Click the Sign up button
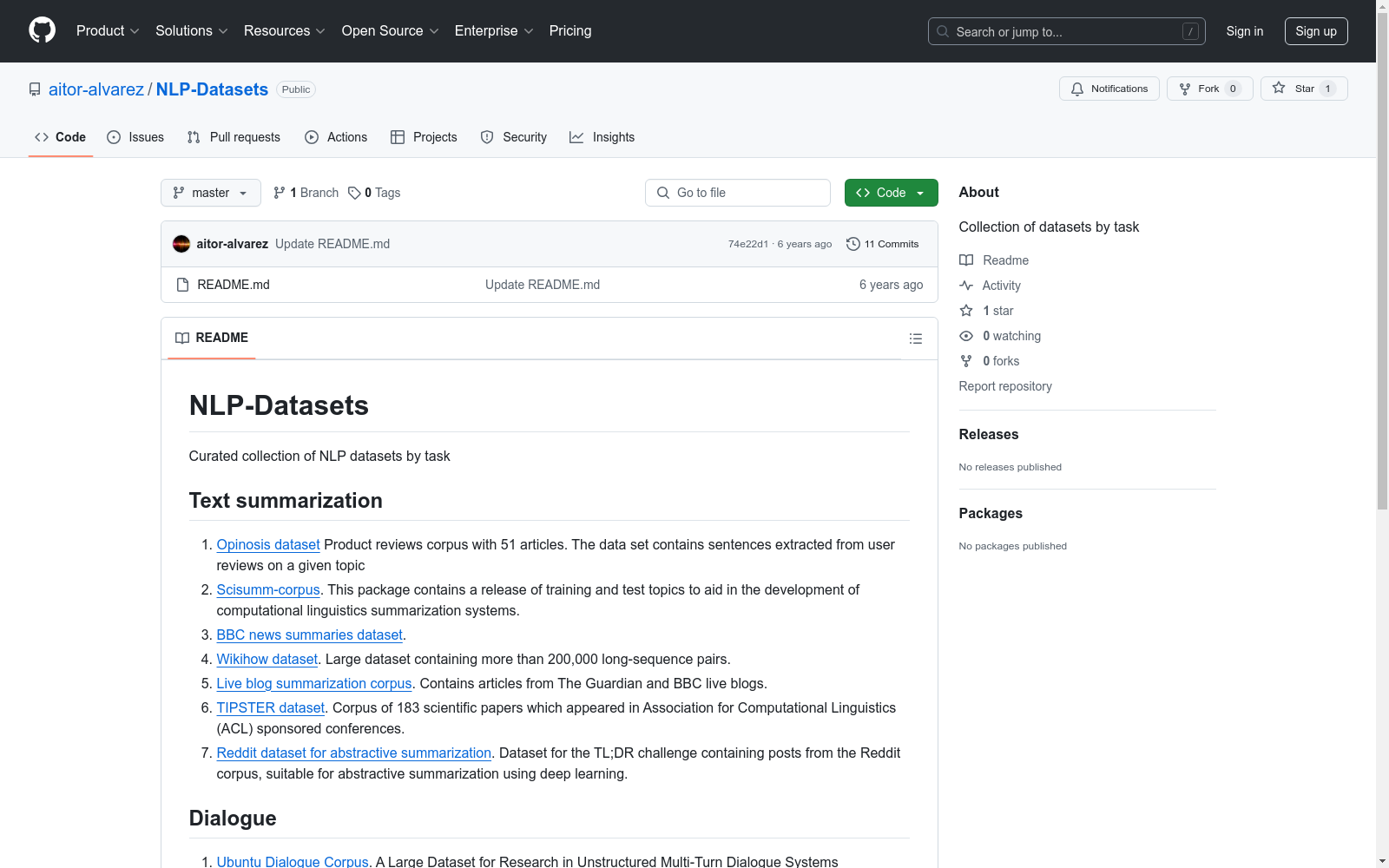 [x=1316, y=31]
